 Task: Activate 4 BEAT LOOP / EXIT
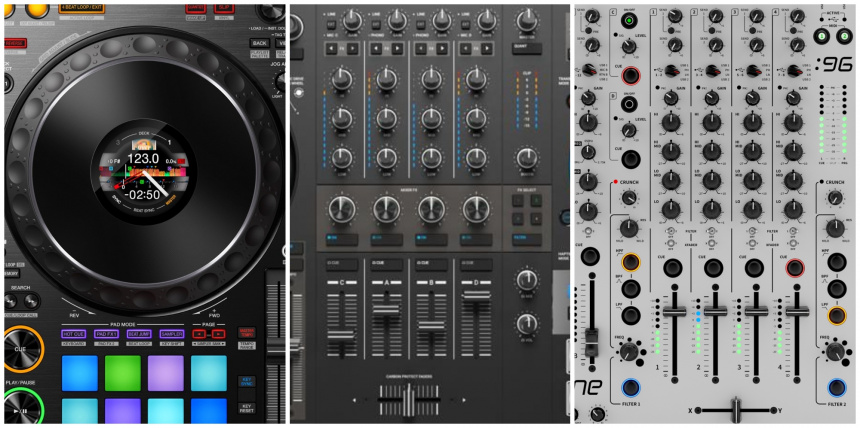click(82, 8)
